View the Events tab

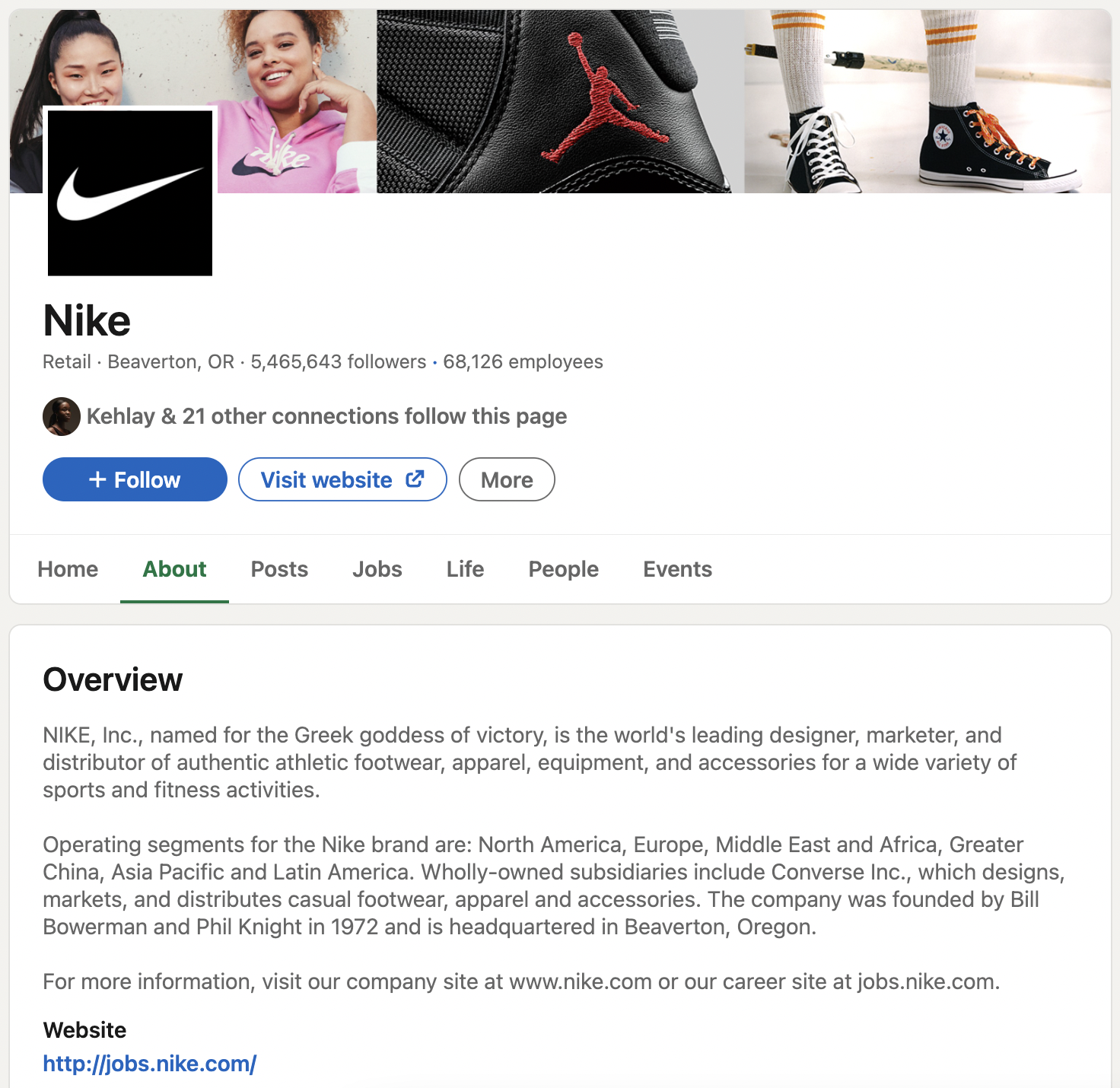click(678, 569)
